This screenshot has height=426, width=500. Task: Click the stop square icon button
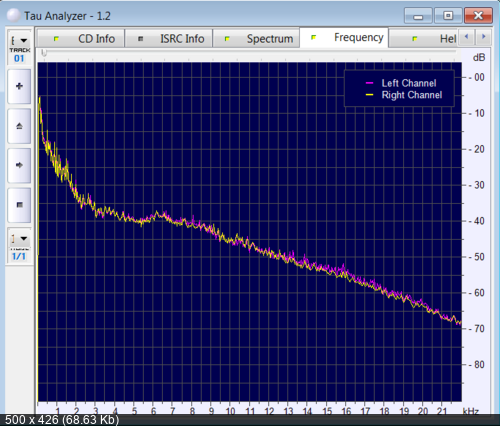tap(19, 205)
